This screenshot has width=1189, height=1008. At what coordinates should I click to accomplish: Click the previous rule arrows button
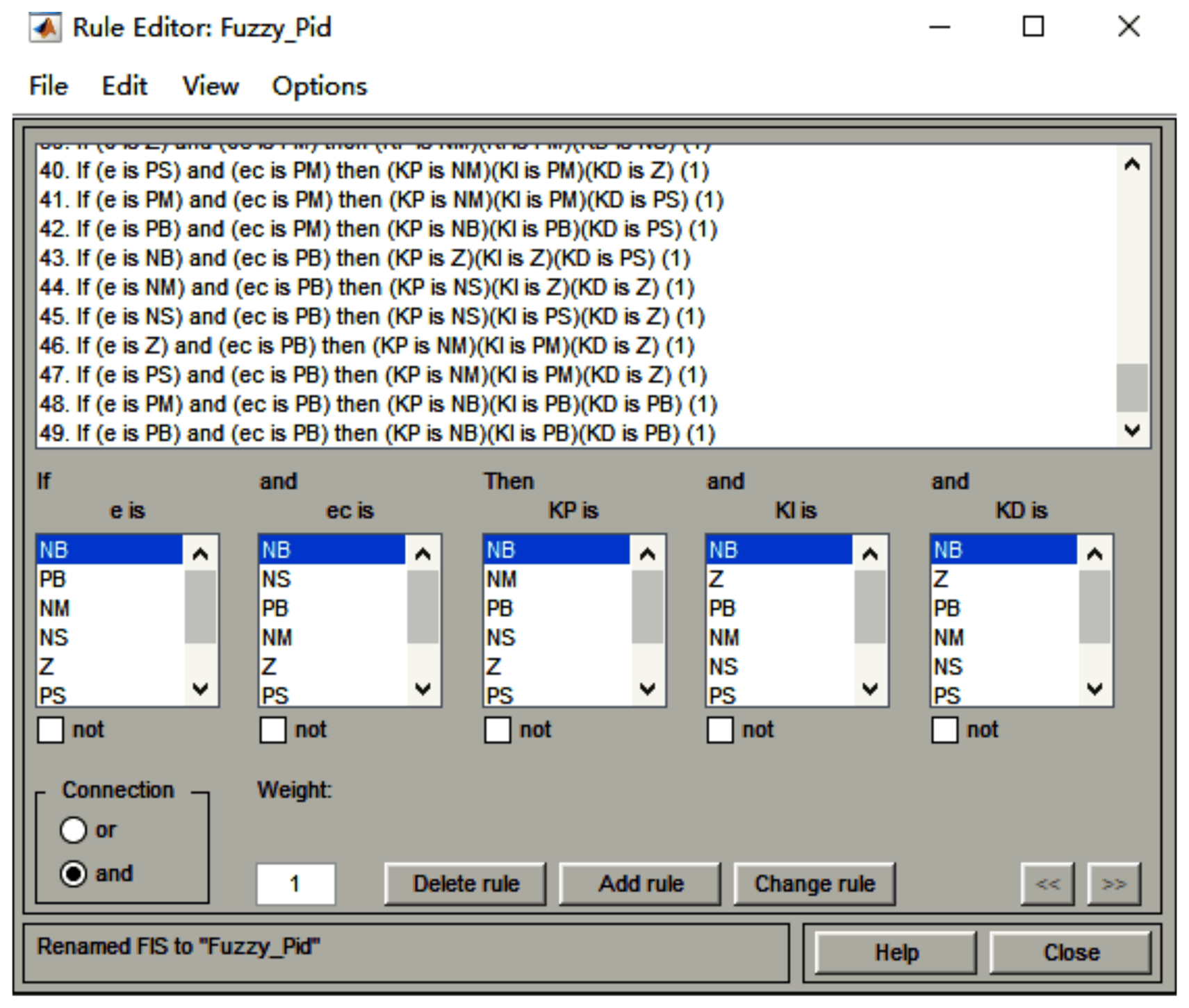tap(1047, 884)
